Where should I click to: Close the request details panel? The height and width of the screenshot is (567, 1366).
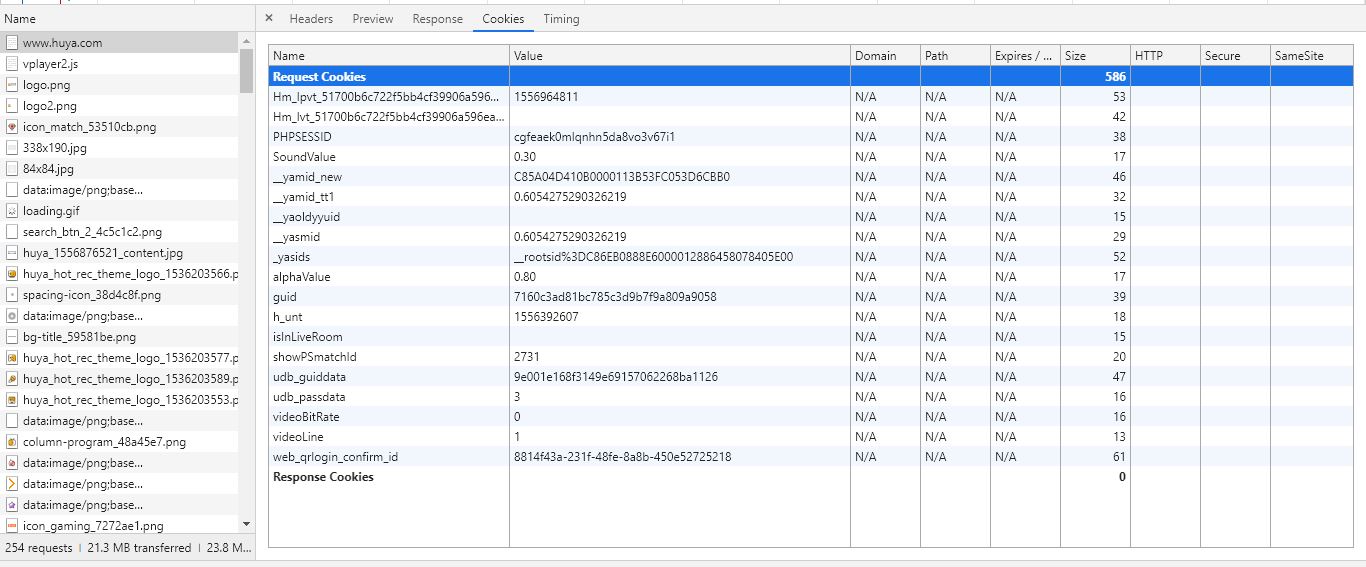point(269,18)
